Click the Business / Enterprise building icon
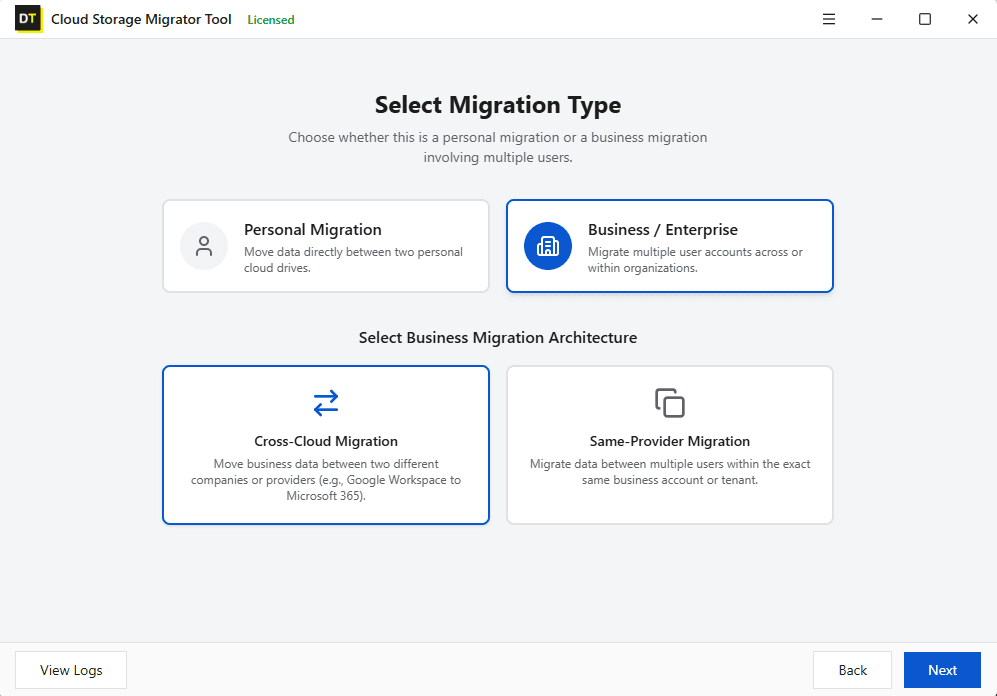Viewport: 997px width, 696px height. [x=548, y=246]
